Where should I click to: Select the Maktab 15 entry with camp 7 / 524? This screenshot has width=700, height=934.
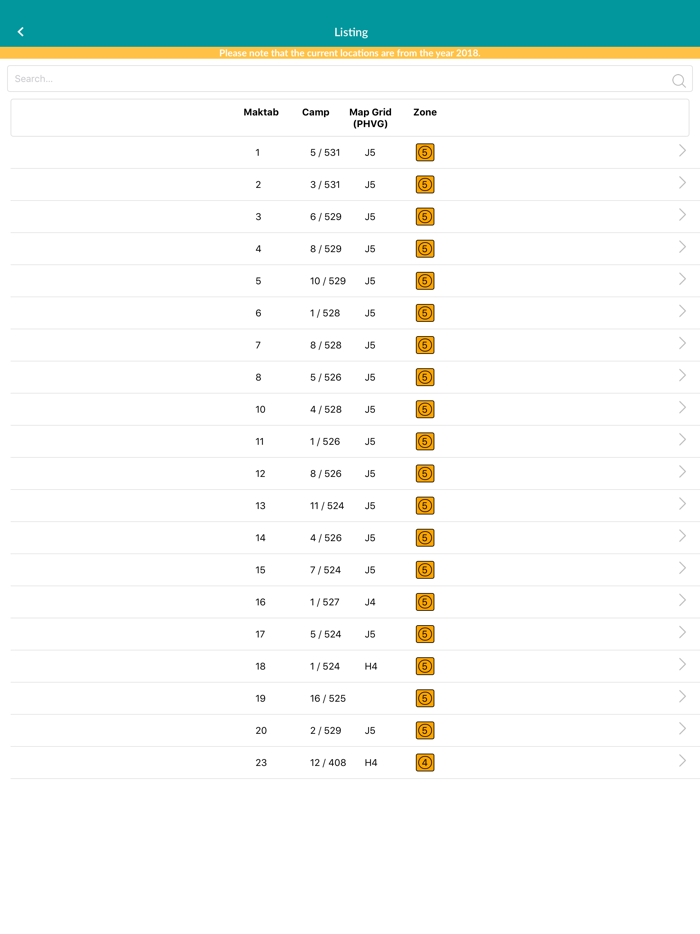pos(355,570)
